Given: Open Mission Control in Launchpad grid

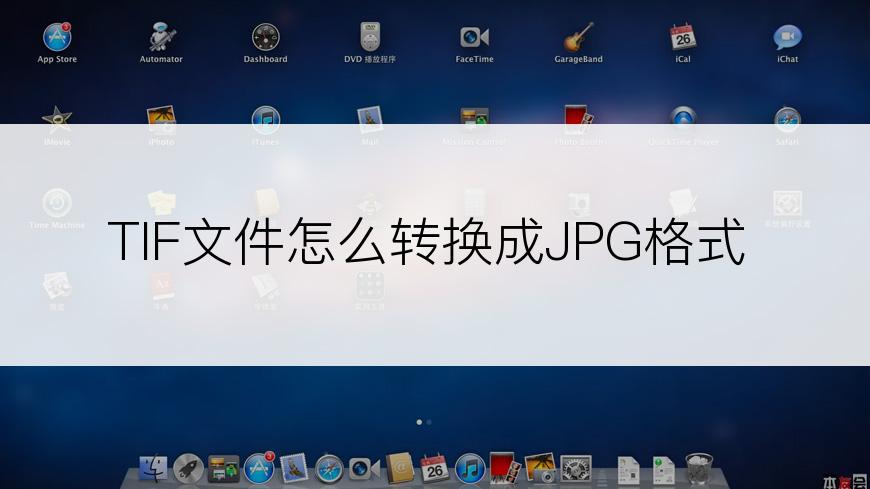Looking at the screenshot, I should [x=474, y=119].
